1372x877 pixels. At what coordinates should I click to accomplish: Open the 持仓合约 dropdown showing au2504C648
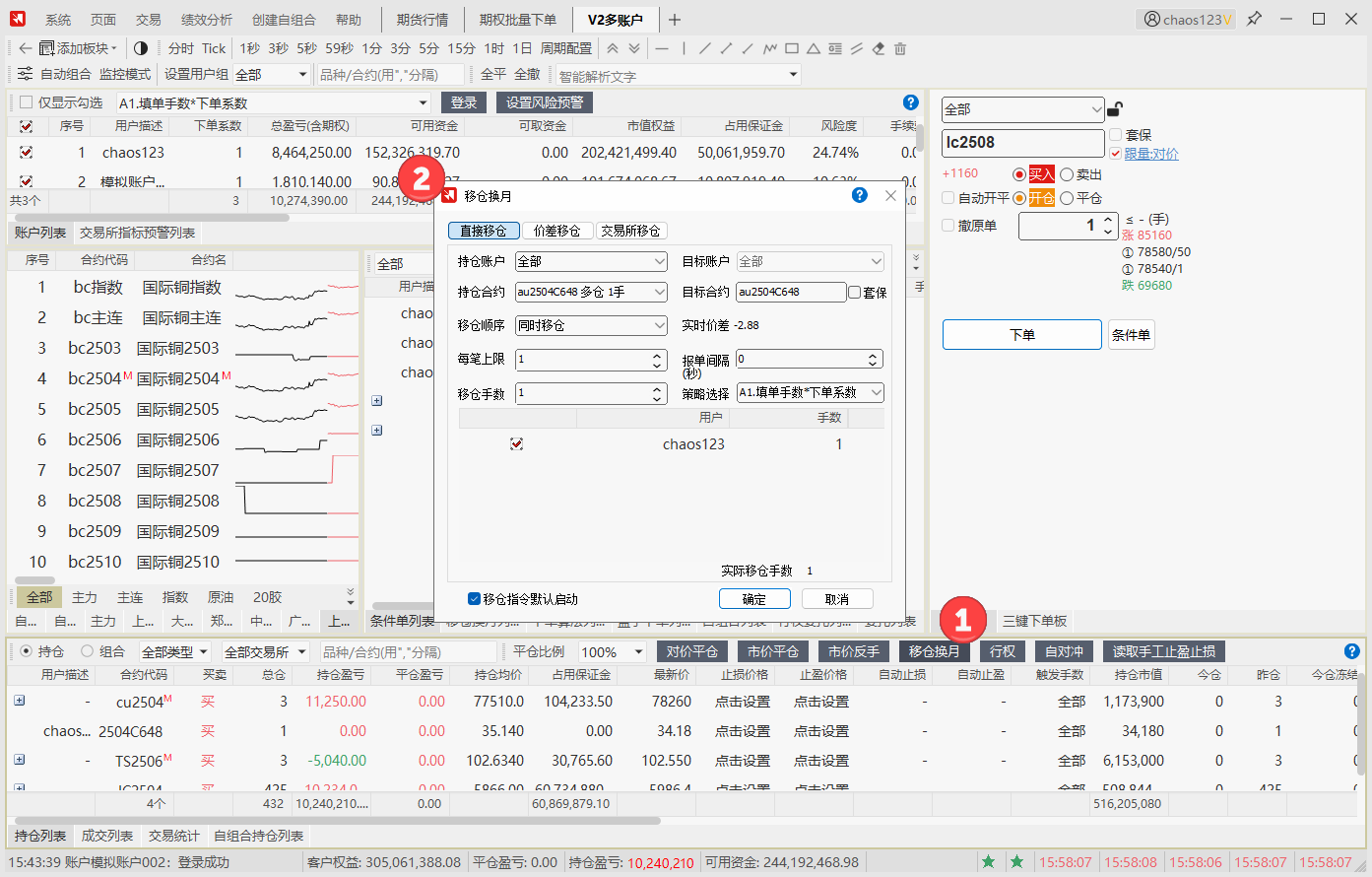point(591,292)
